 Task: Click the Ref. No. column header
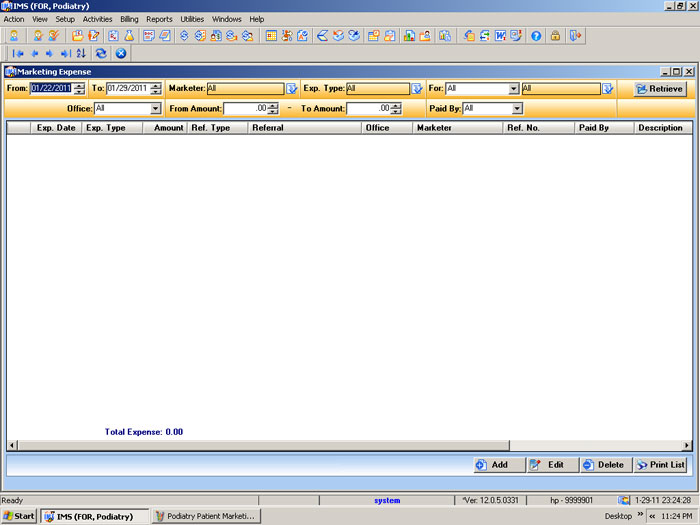tap(538, 128)
